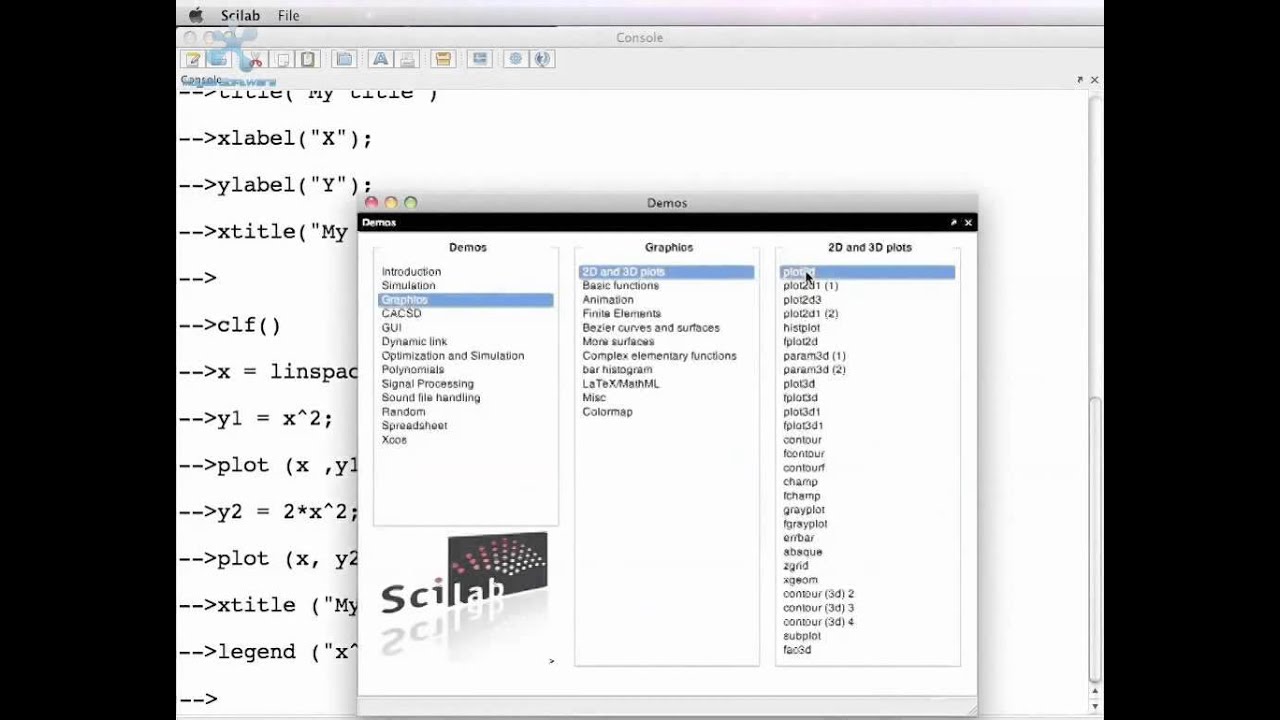Launch SciNotes editor from the Console toolbar
Viewport: 1280px width, 720px height.
(194, 59)
